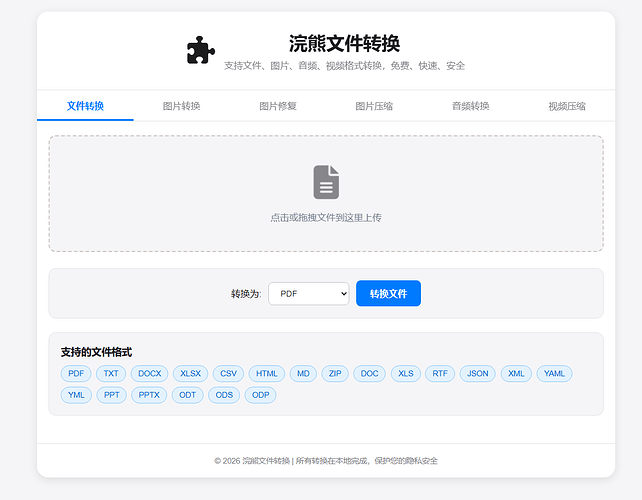Screen dimensions: 642x500
Task: Switch to the 图片转换 tab
Action: coord(181,106)
